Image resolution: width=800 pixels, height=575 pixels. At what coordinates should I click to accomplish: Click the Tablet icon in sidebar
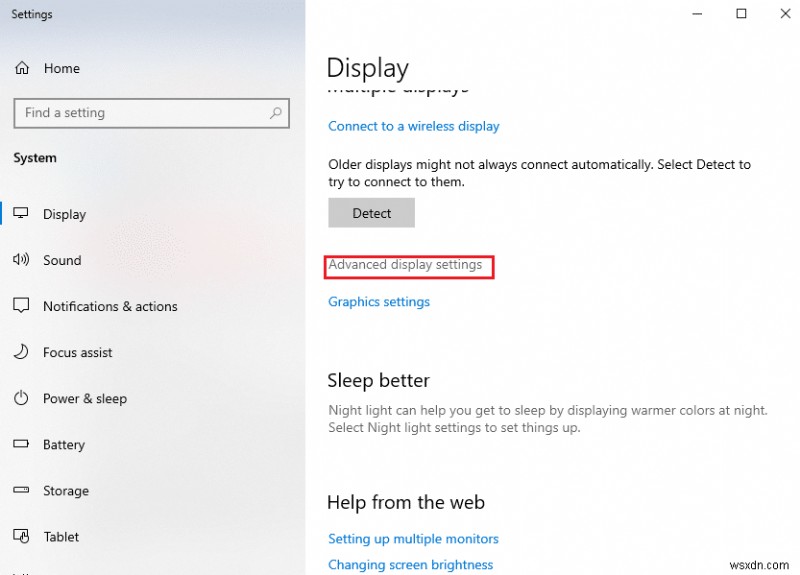[x=22, y=537]
